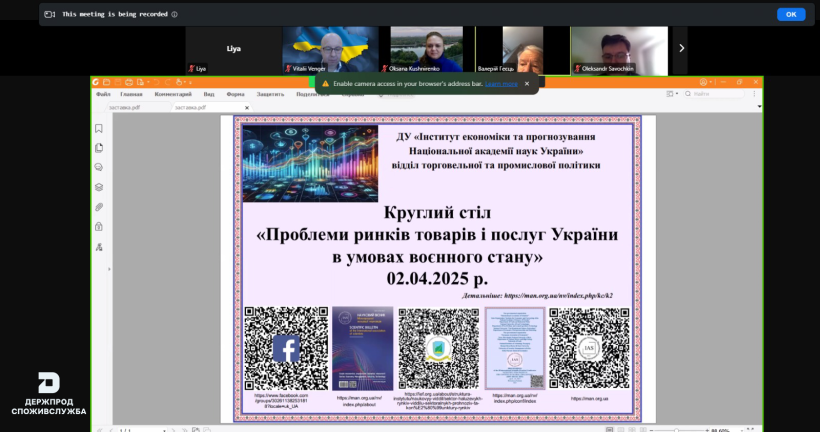The height and width of the screenshot is (432, 820).
Task: Expand the navigation pane side handle
Action: coord(109,269)
